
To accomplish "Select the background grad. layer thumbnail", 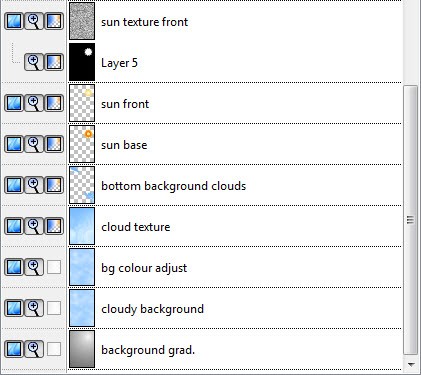I will point(82,349).
